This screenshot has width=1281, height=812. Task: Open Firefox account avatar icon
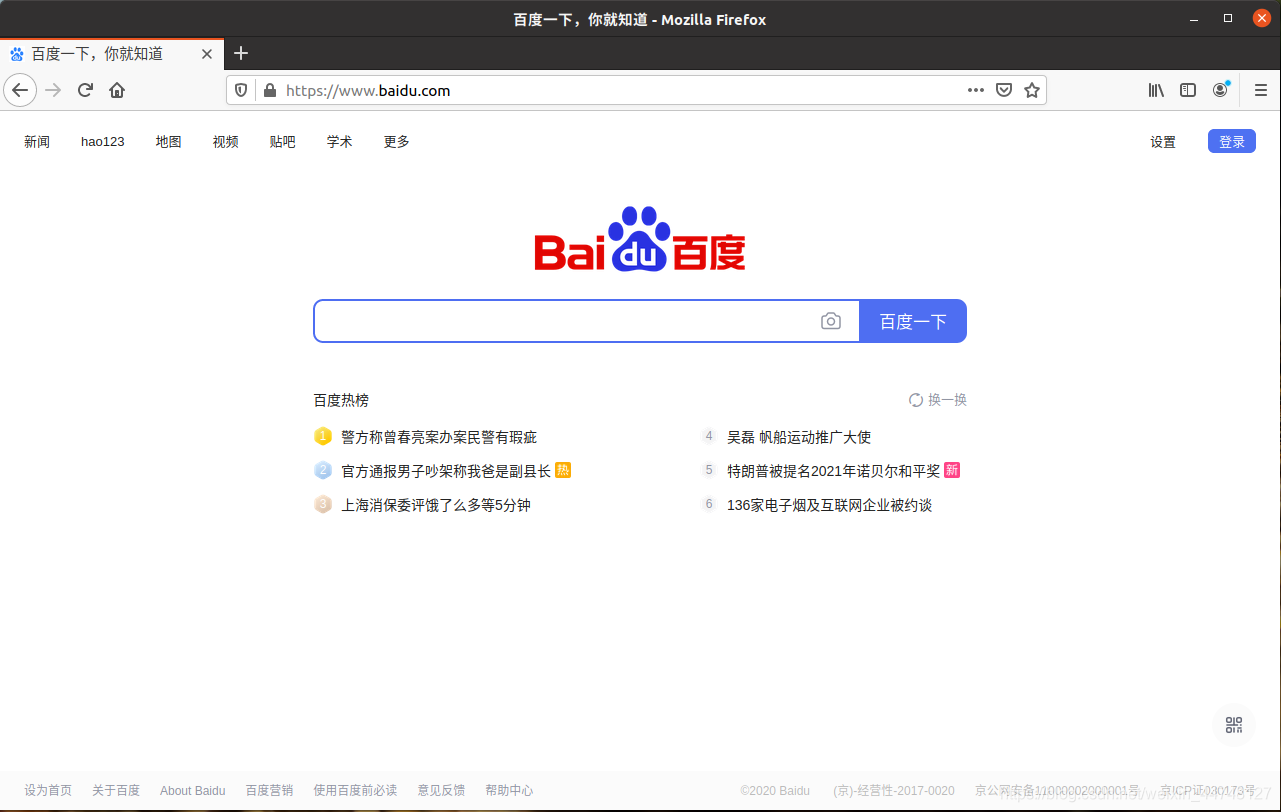[x=1220, y=90]
